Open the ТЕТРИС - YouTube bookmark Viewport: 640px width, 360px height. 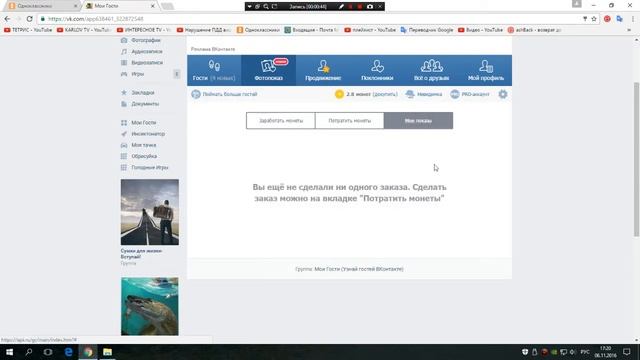click(28, 30)
